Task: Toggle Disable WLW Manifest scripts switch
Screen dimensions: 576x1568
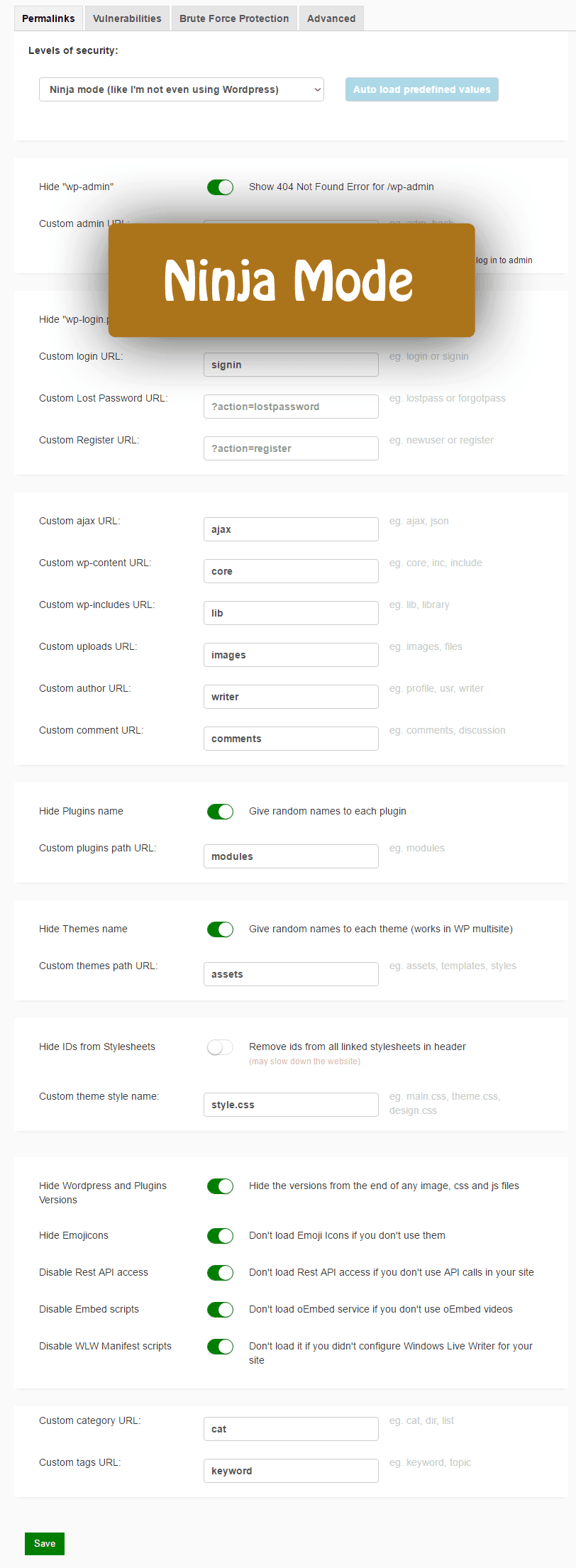Action: point(220,1347)
